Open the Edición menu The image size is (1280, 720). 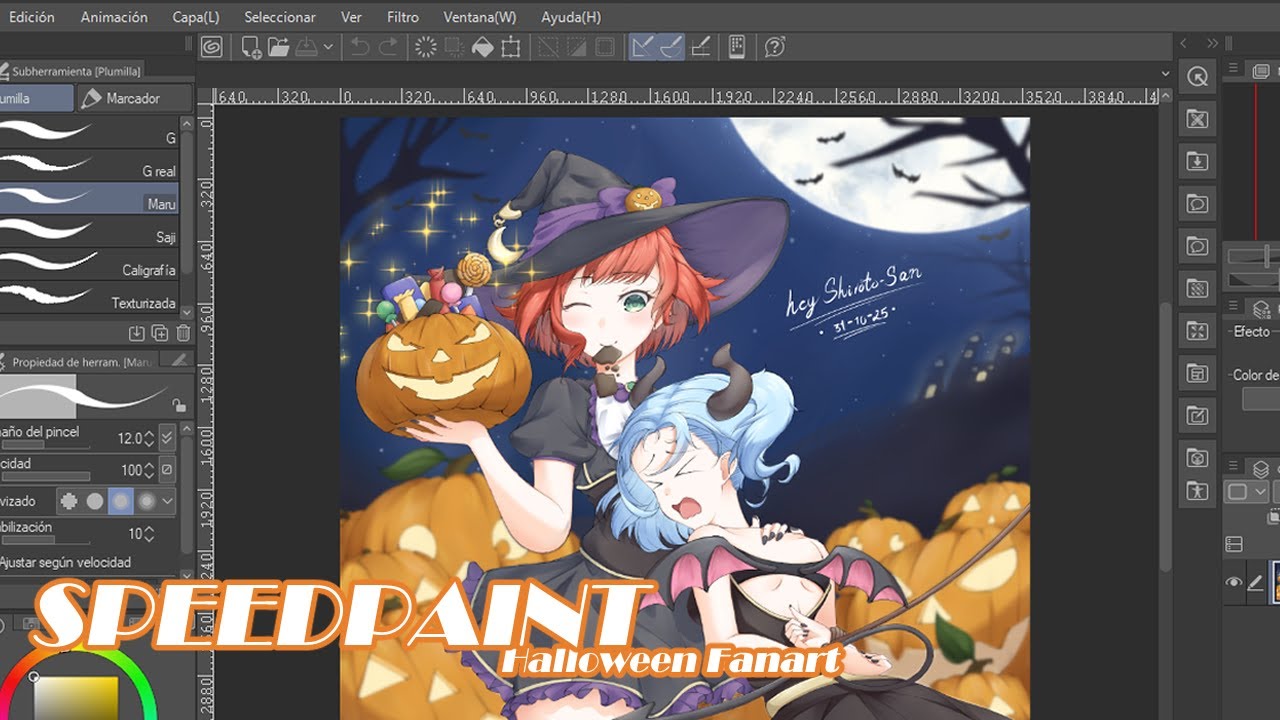tap(31, 17)
